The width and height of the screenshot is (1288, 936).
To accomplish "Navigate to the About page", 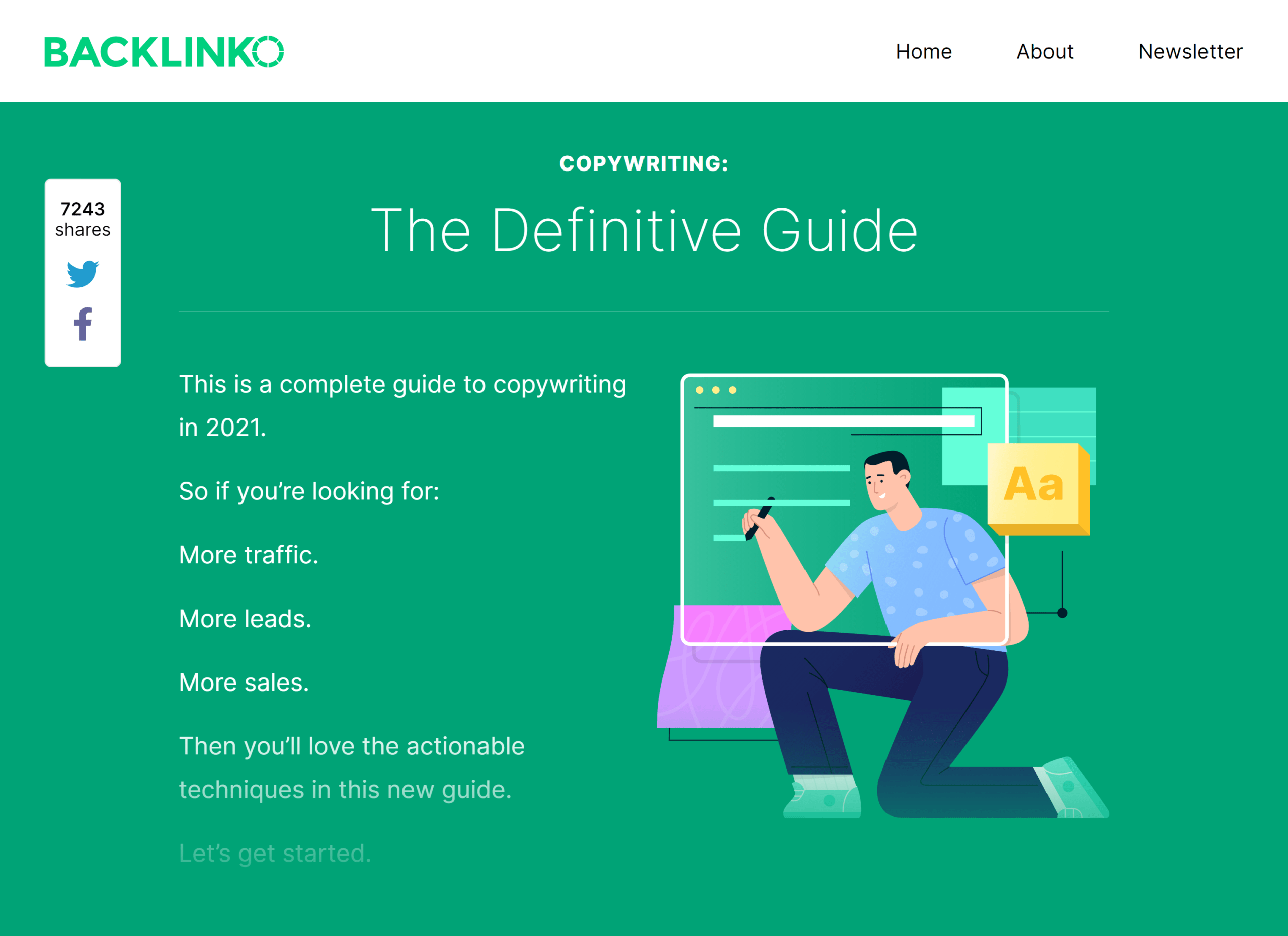I will coord(1044,50).
